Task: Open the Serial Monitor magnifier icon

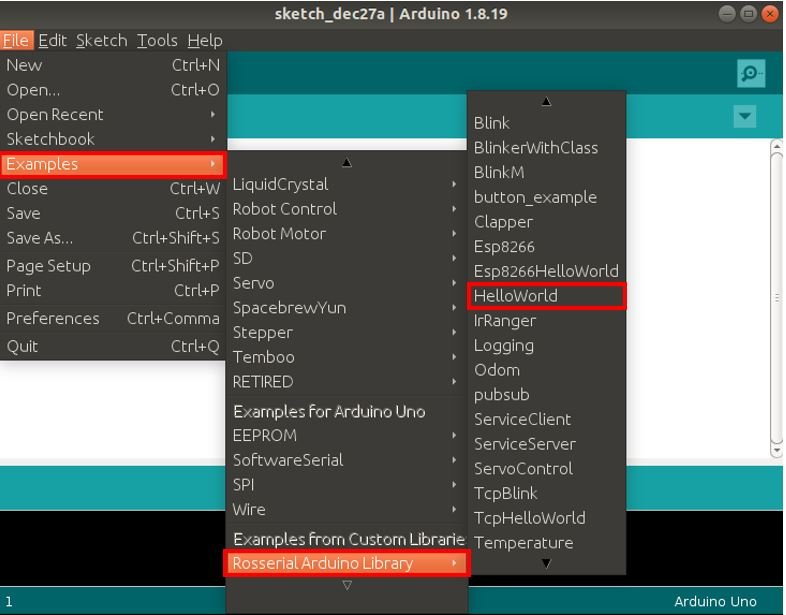Action: pos(750,74)
